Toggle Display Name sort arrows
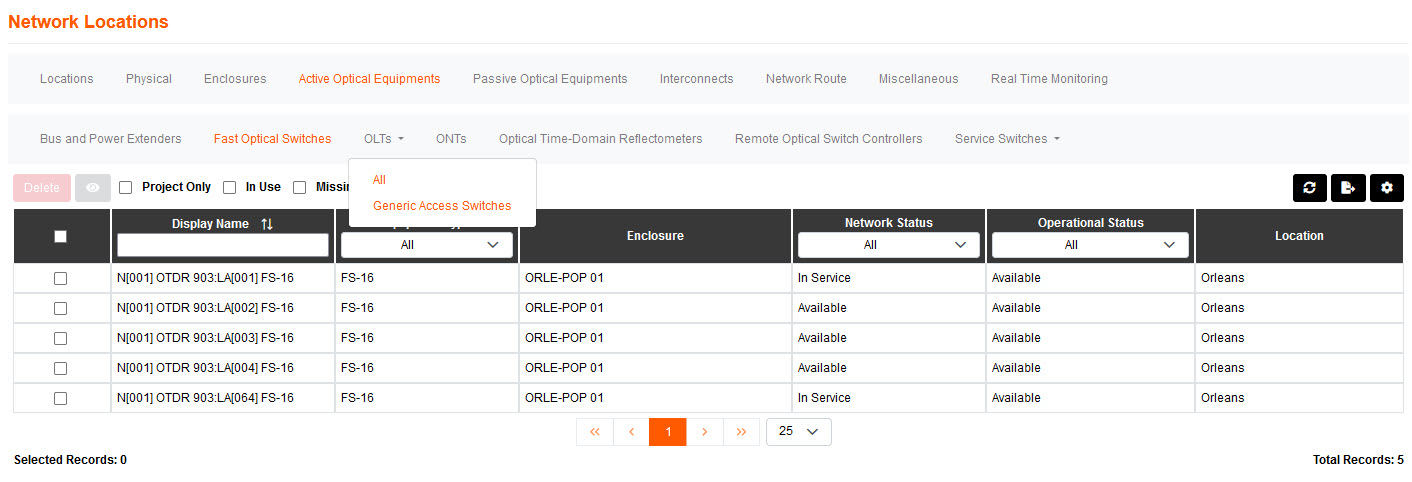 click(267, 224)
